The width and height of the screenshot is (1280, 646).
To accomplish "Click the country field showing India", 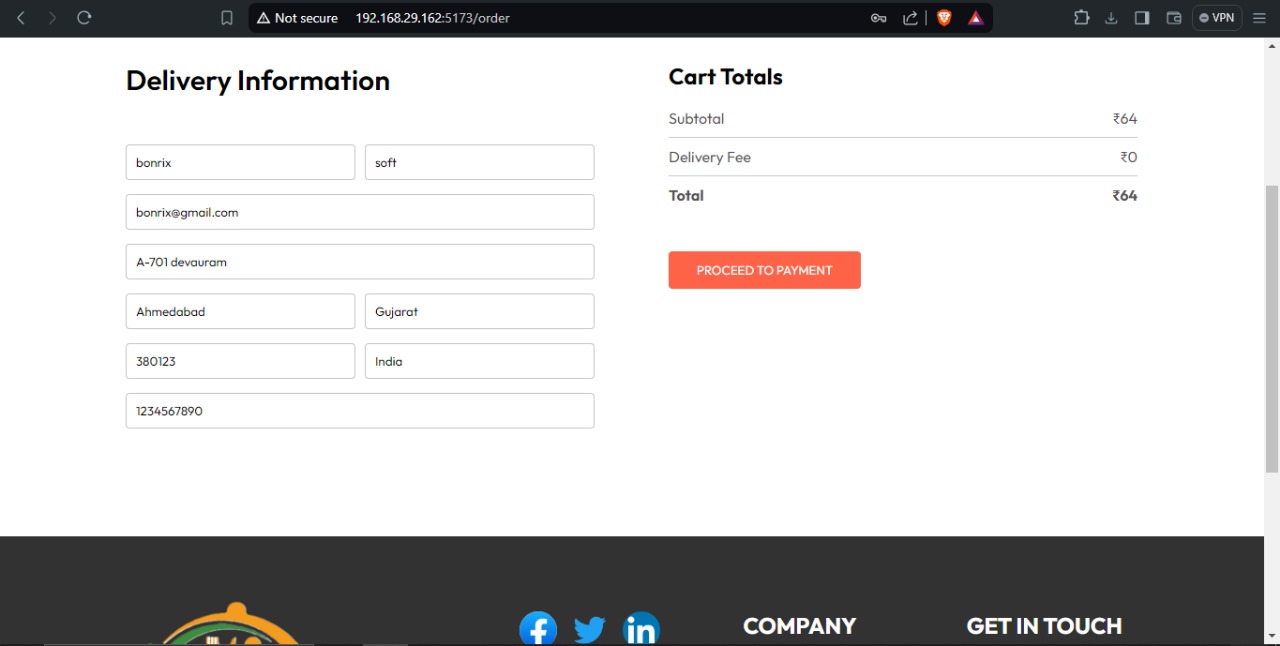I will [x=480, y=361].
